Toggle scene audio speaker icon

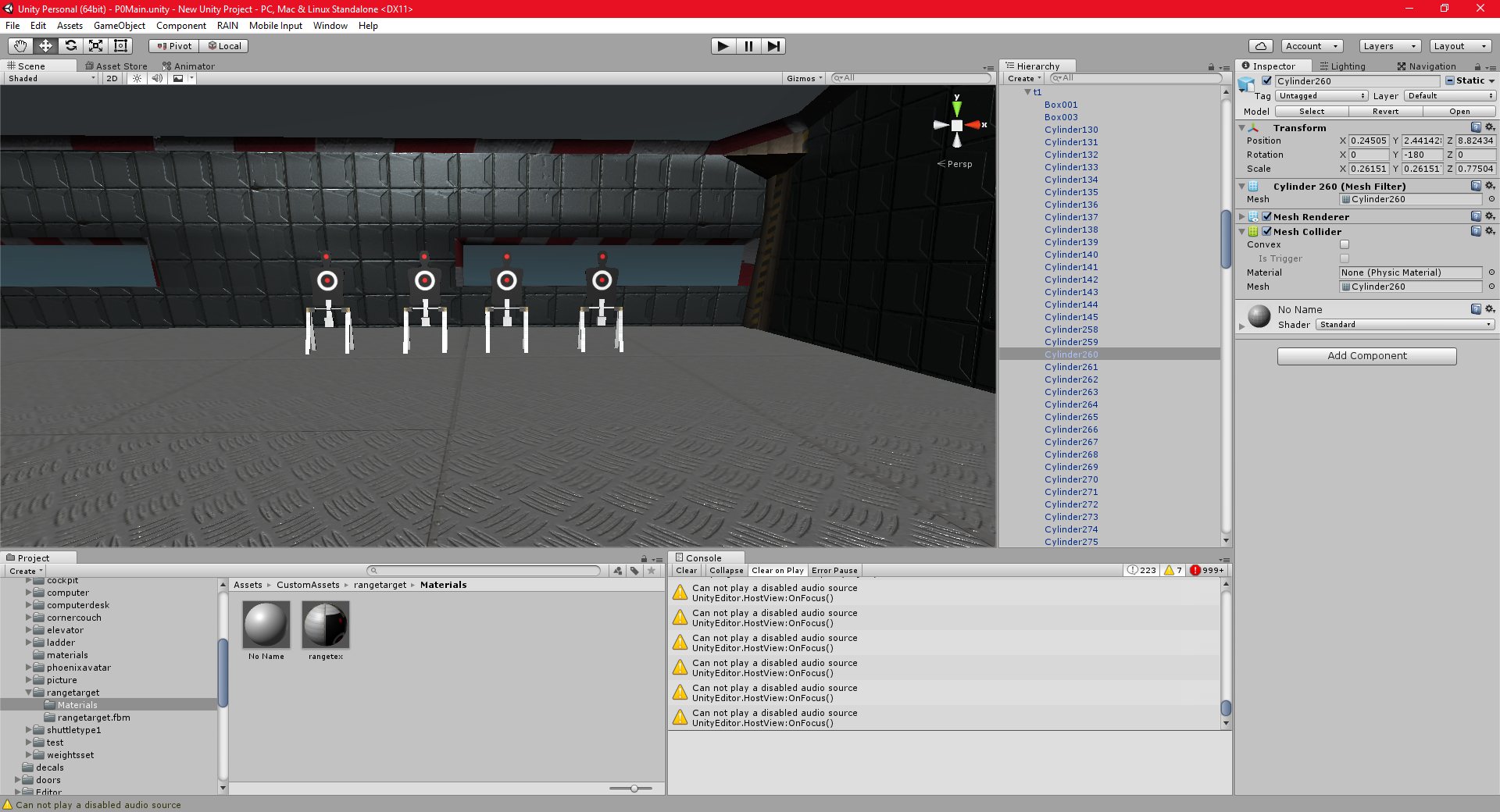(157, 78)
